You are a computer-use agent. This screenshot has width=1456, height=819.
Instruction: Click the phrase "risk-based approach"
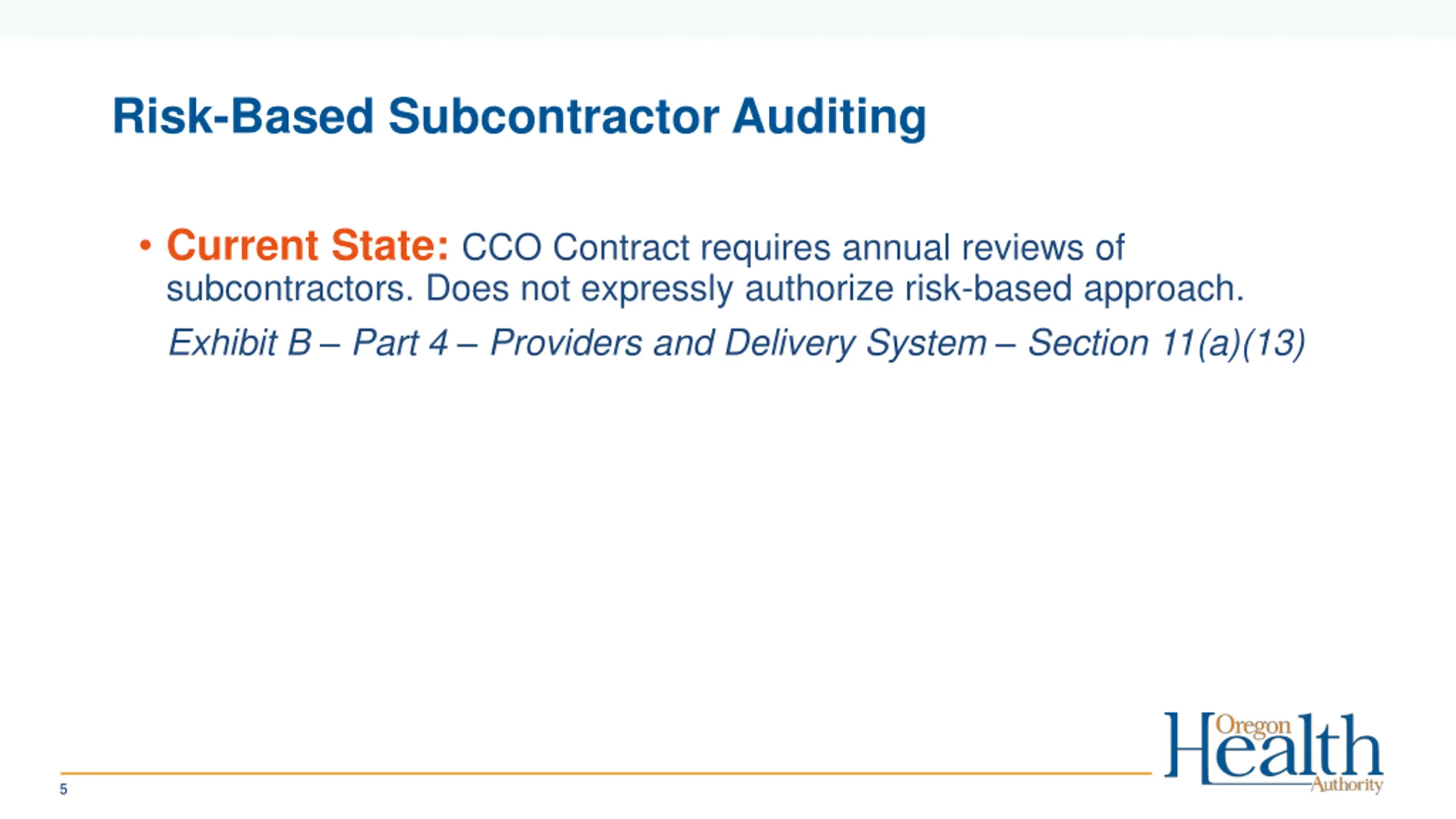pyautogui.click(x=1074, y=289)
